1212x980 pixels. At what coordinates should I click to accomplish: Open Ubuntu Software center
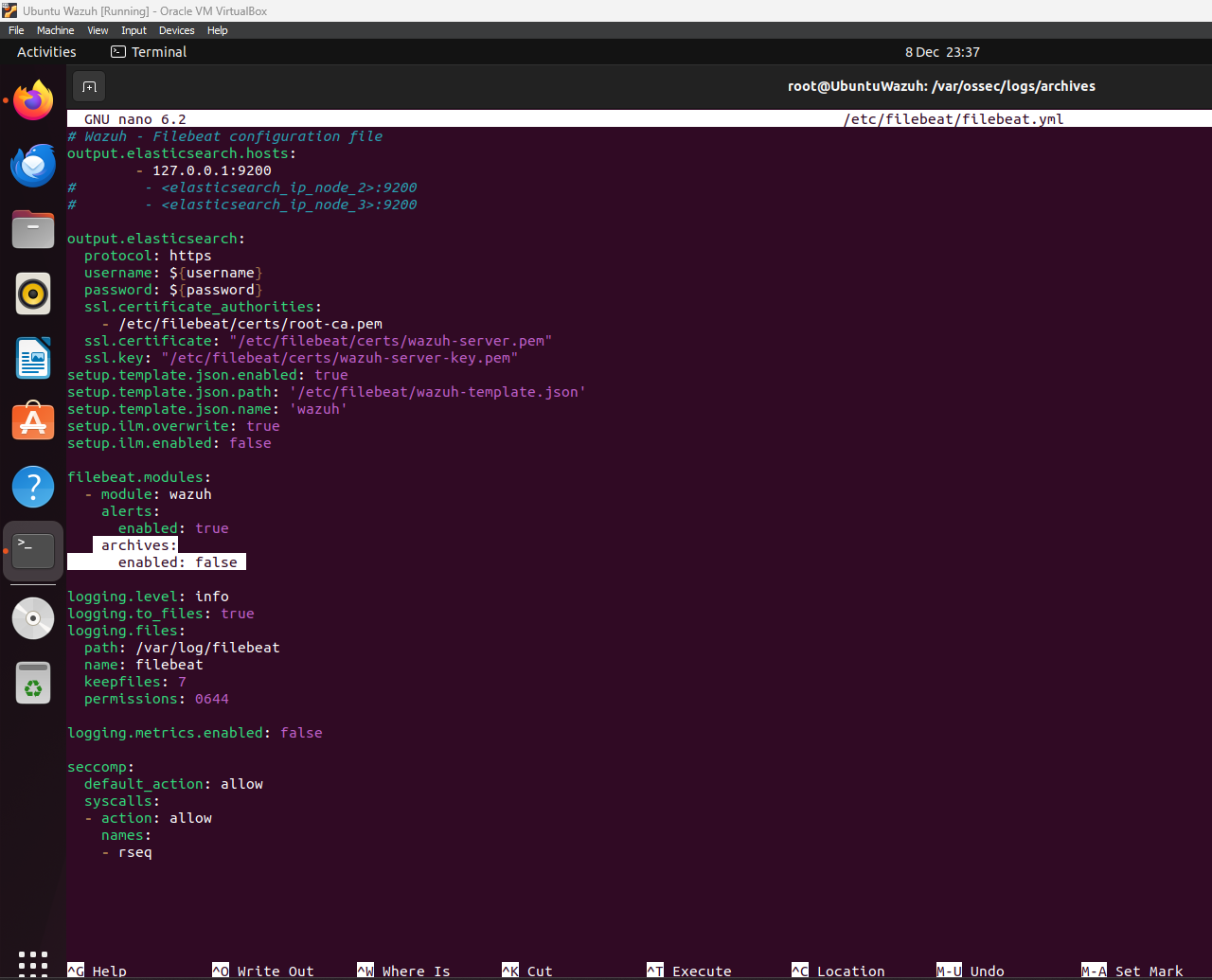[33, 420]
